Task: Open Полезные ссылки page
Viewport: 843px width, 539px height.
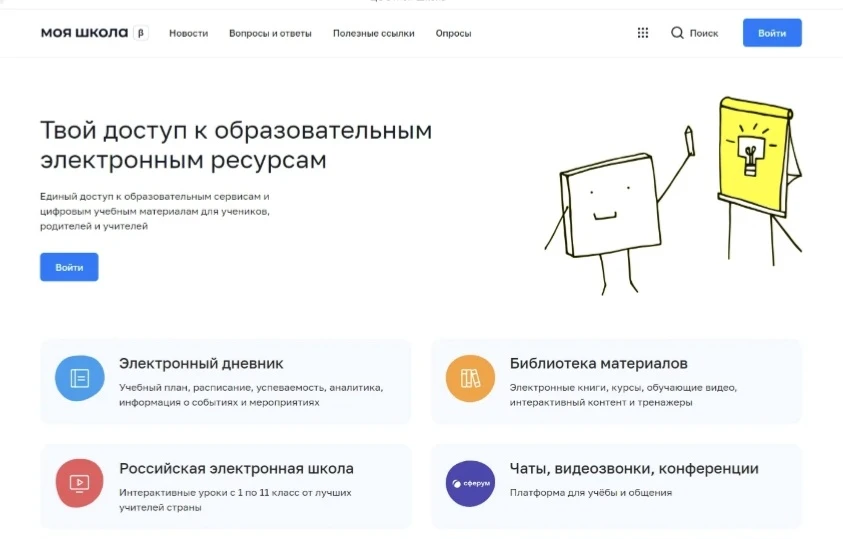Action: [374, 33]
